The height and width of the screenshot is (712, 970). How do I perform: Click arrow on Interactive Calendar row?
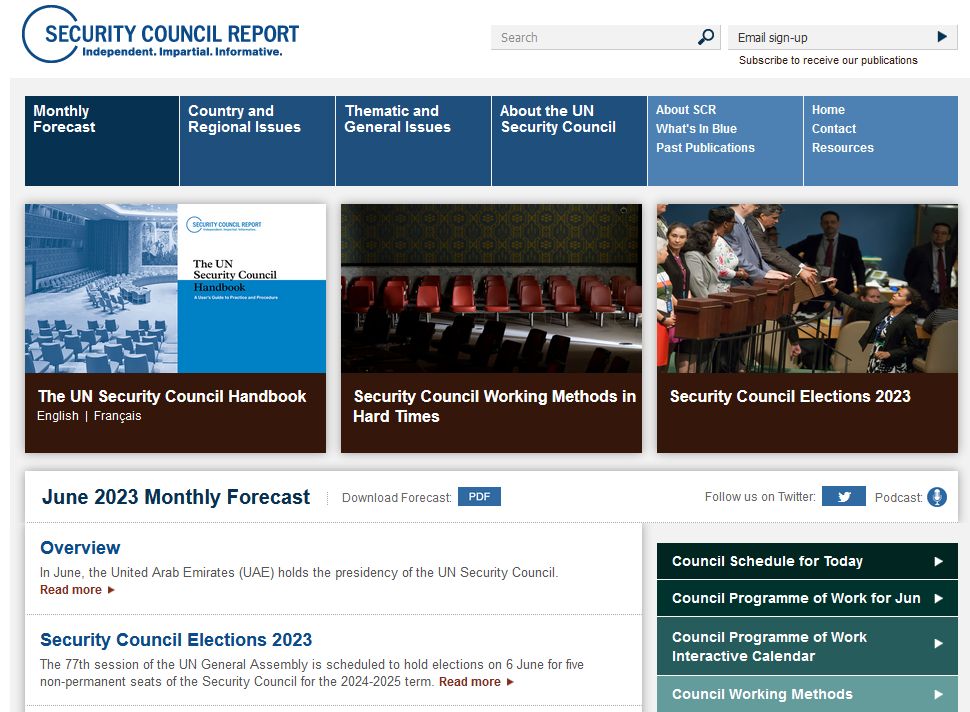[x=938, y=644]
